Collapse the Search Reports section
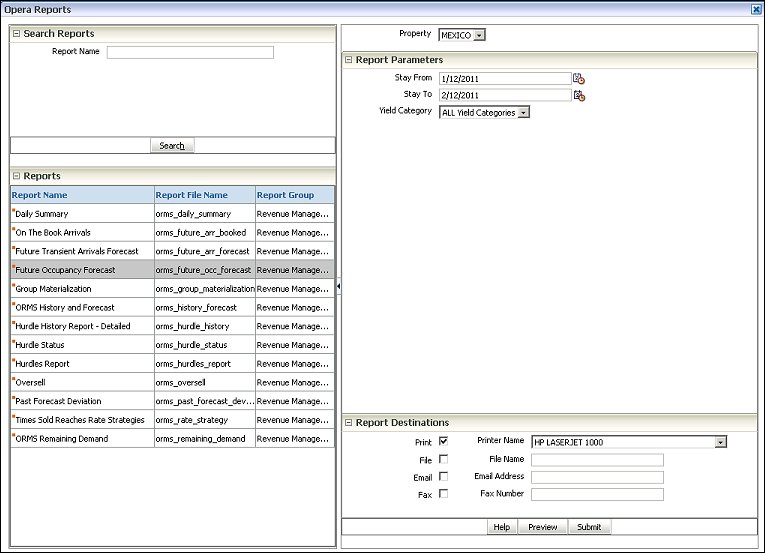Image resolution: width=765 pixels, height=553 pixels. click(x=16, y=34)
